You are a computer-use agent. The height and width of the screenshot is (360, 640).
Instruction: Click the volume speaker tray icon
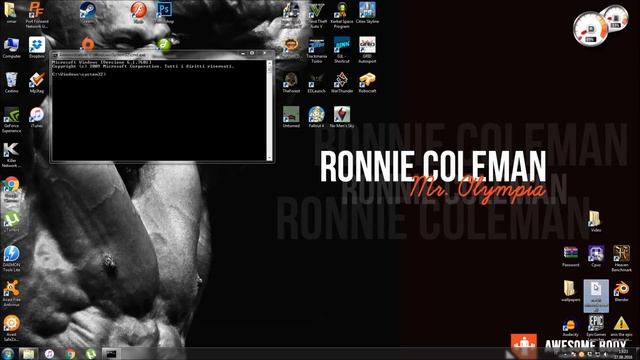(606, 354)
